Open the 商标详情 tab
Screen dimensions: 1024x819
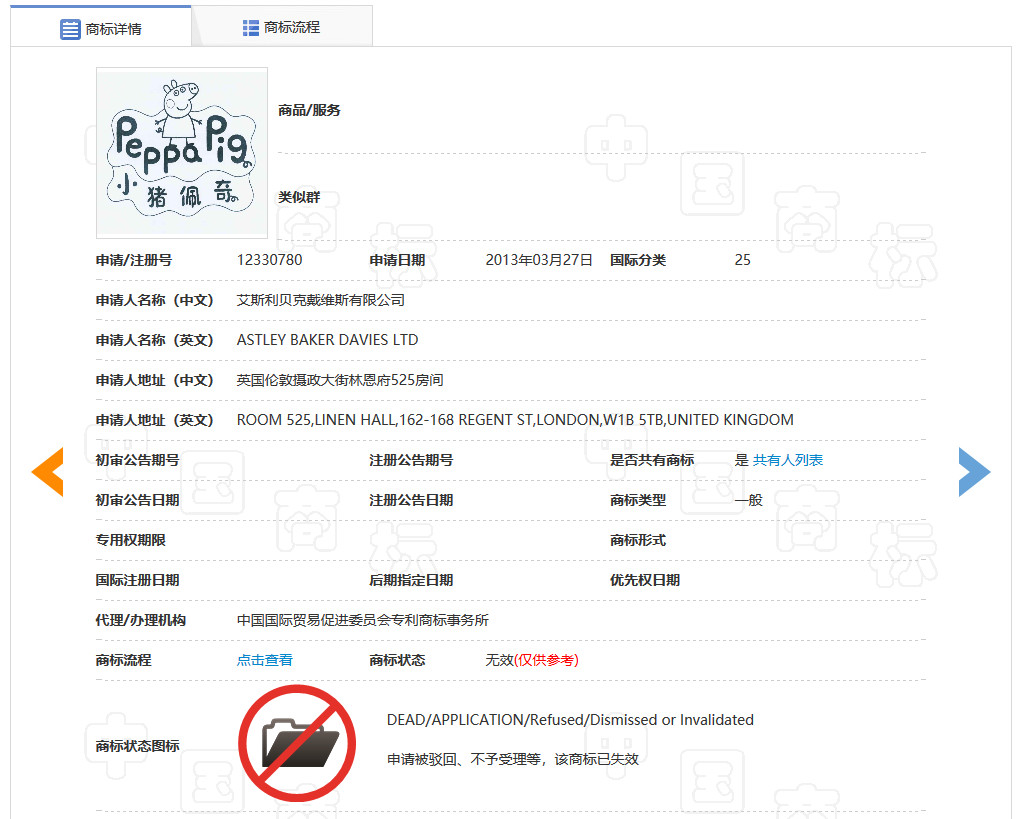(x=101, y=27)
